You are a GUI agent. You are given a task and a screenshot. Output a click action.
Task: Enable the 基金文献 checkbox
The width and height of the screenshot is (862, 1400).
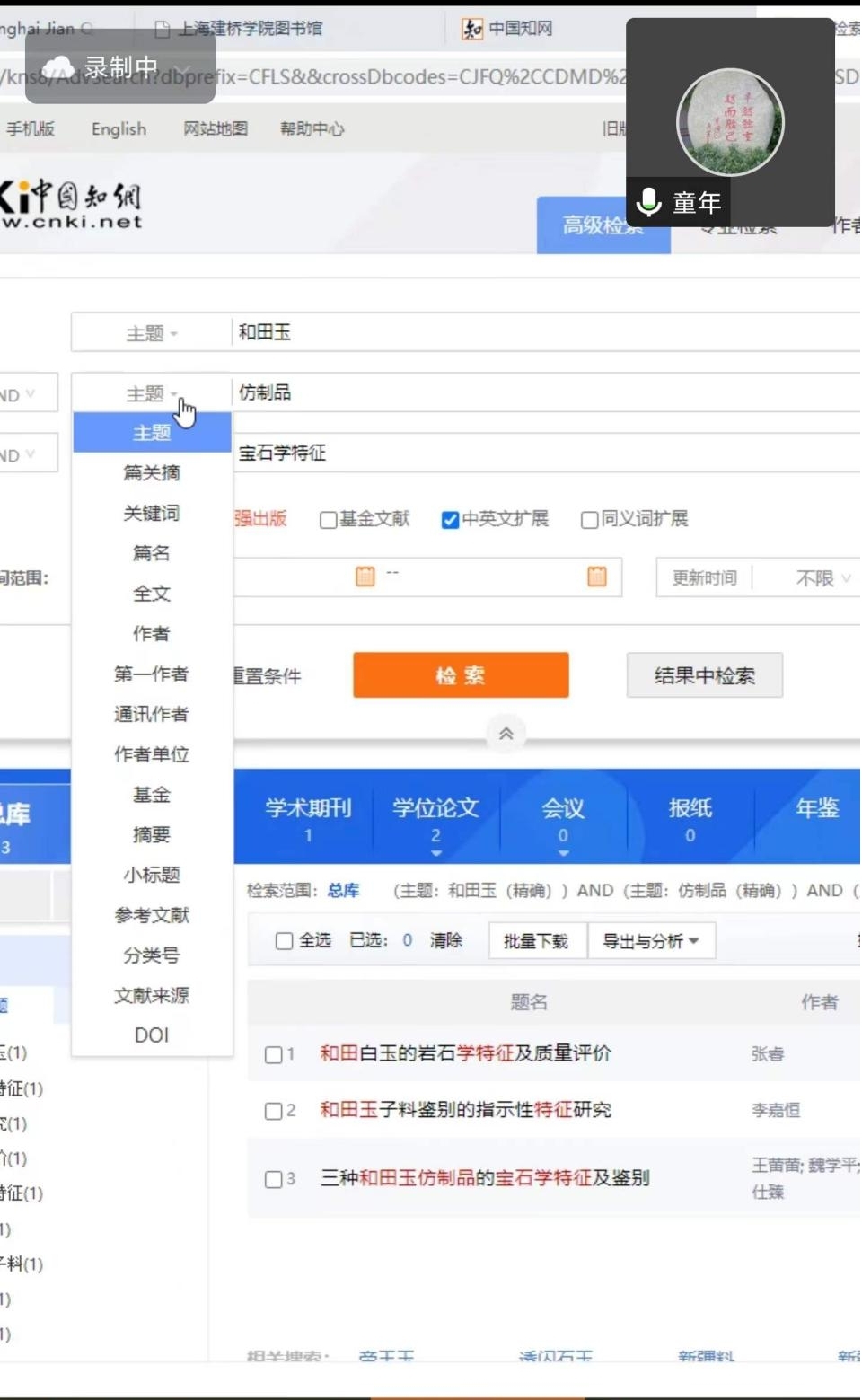[329, 520]
